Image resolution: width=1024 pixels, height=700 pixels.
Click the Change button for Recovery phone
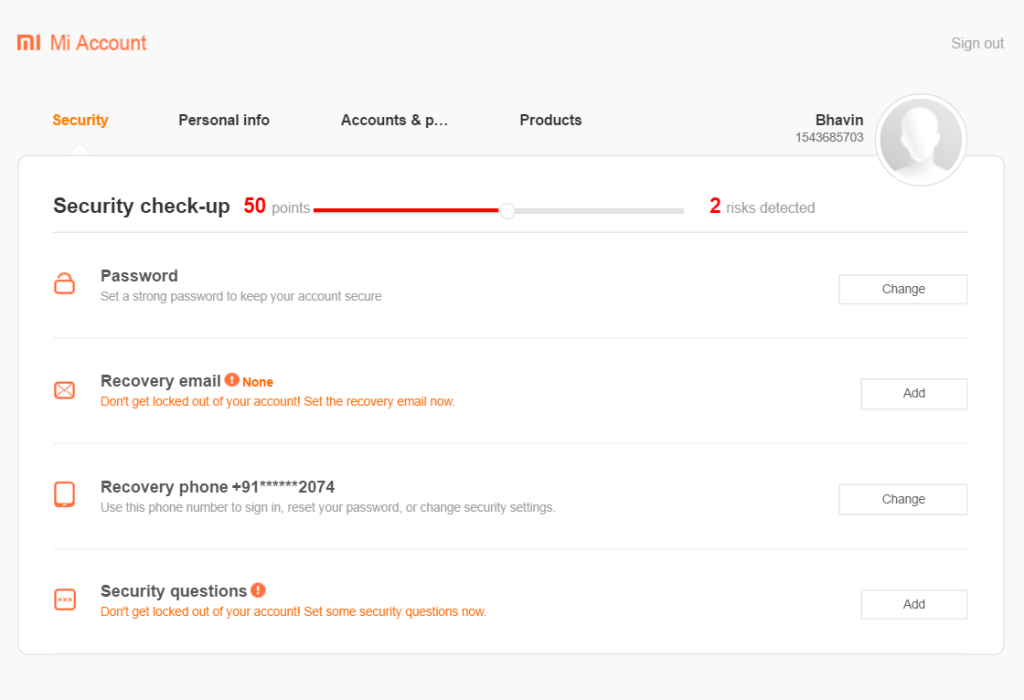pyautogui.click(x=902, y=499)
